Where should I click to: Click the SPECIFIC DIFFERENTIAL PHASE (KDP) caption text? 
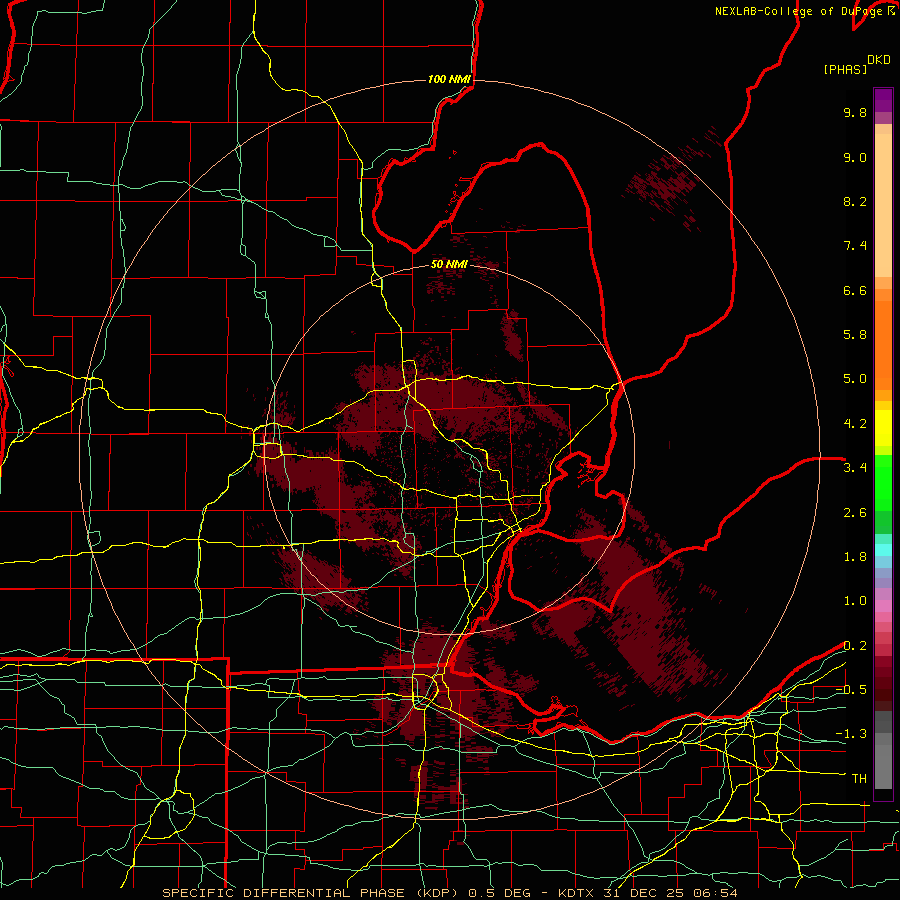[x=311, y=893]
